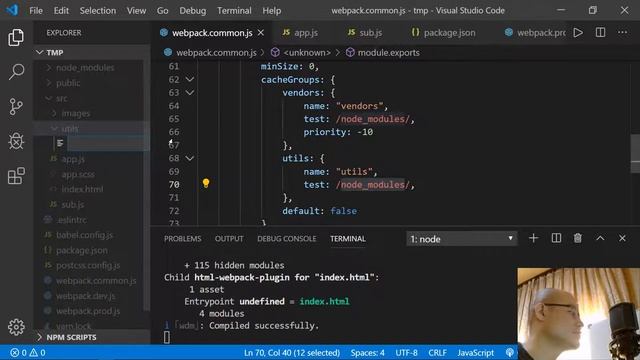The height and width of the screenshot is (360, 640).
Task: Open index.html in the explorer tree
Action: pyautogui.click(x=82, y=189)
